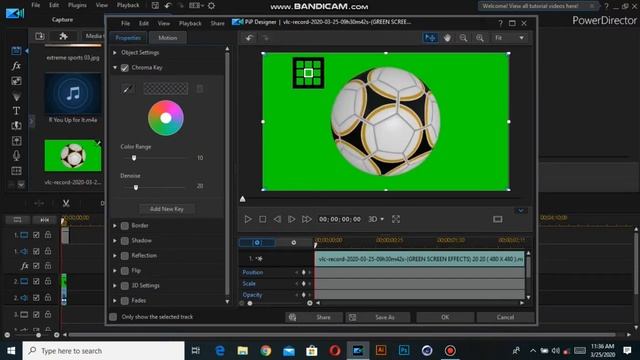Click the OK button
This screenshot has height=360, width=640.
[445, 317]
